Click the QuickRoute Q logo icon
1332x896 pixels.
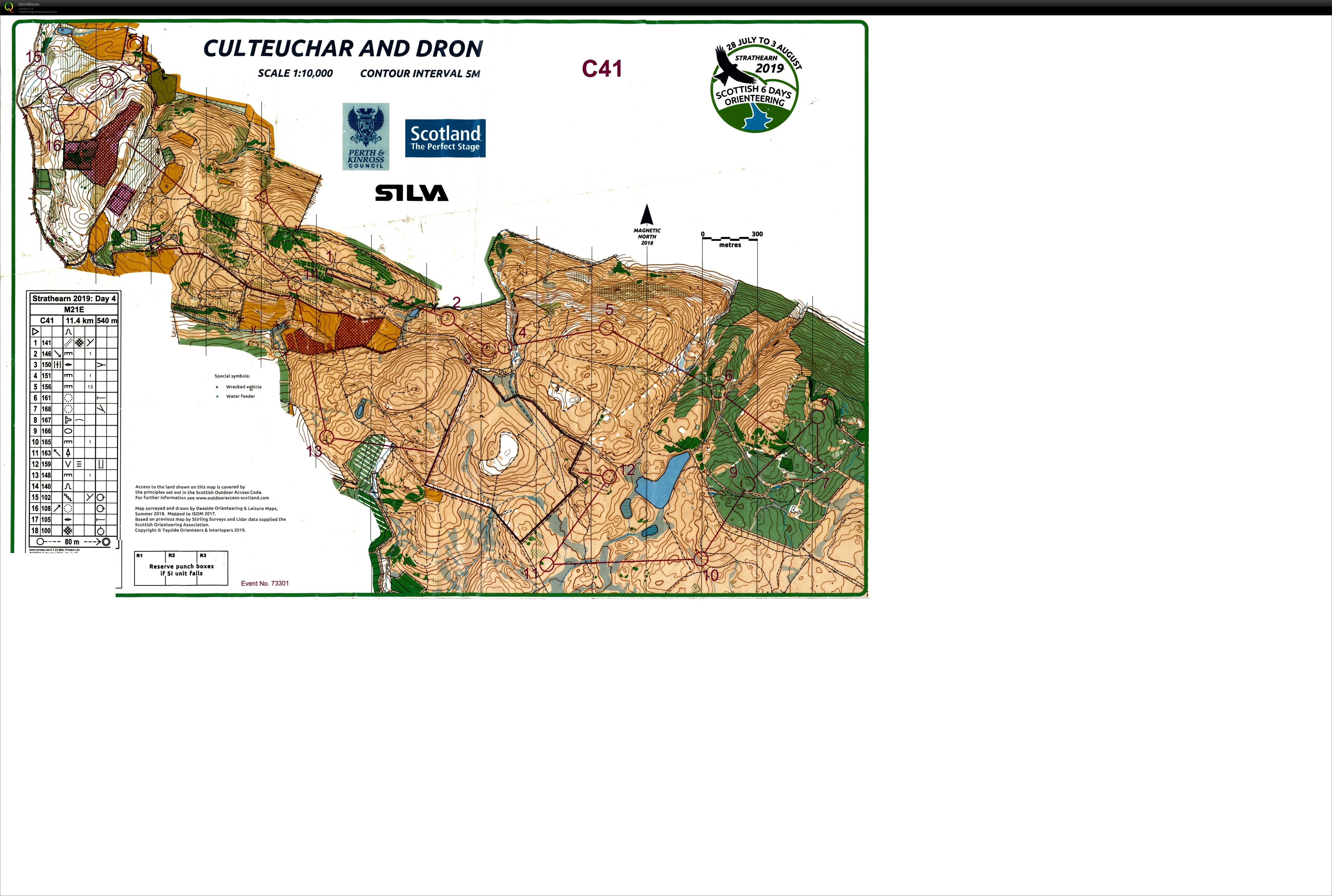pyautogui.click(x=9, y=7)
